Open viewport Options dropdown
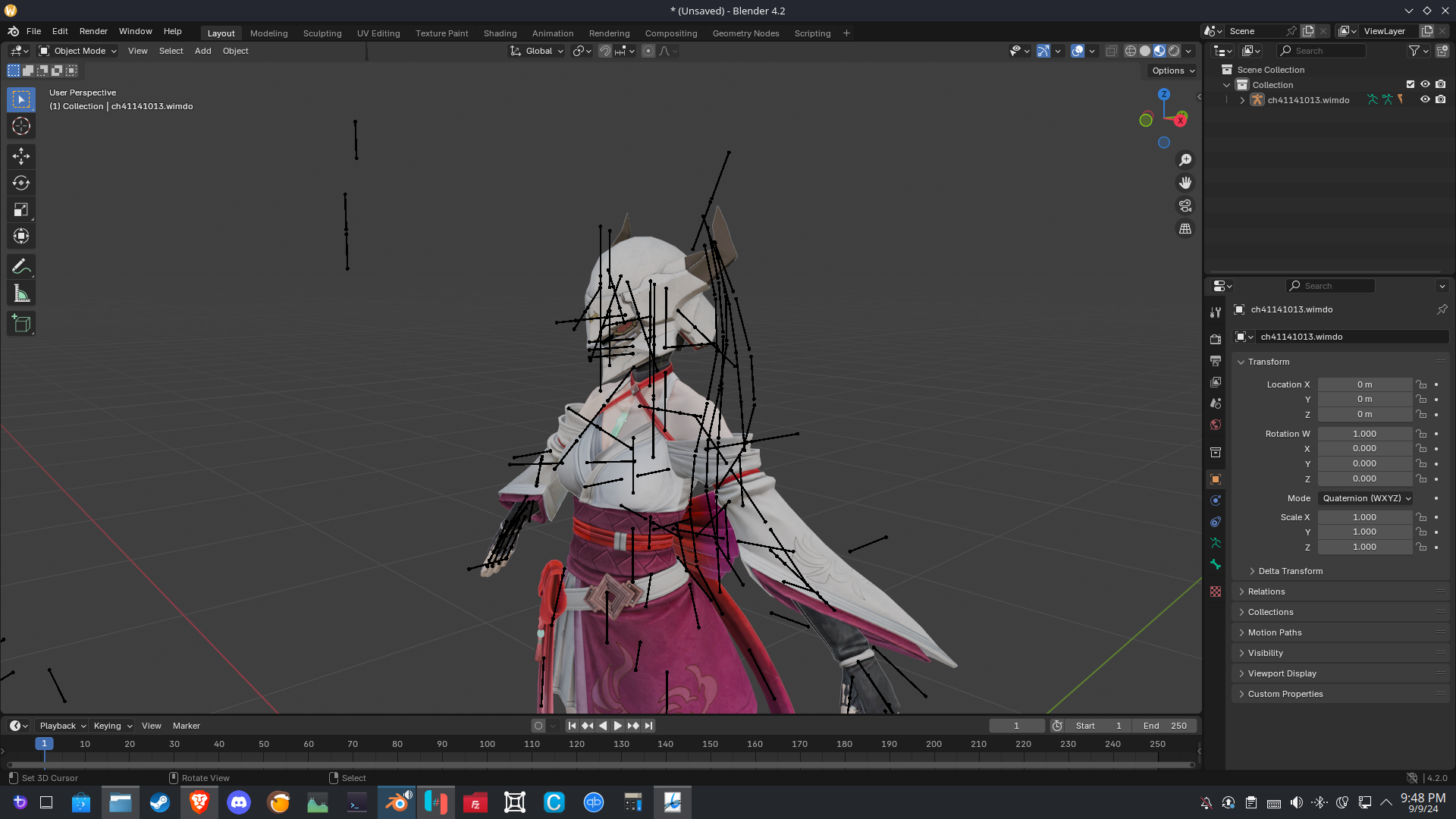The width and height of the screenshot is (1456, 819). [x=1172, y=71]
